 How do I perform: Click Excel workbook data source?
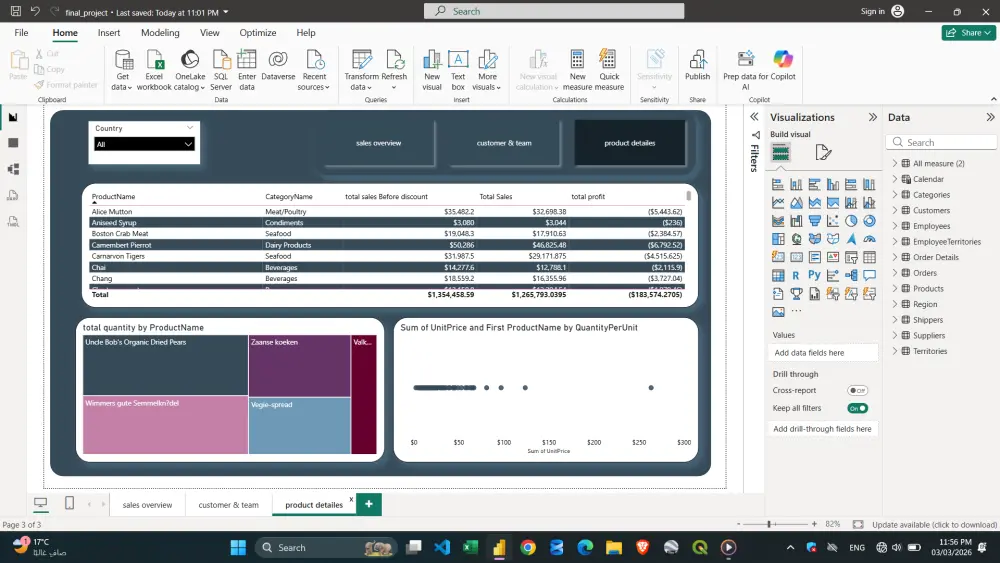pos(154,70)
